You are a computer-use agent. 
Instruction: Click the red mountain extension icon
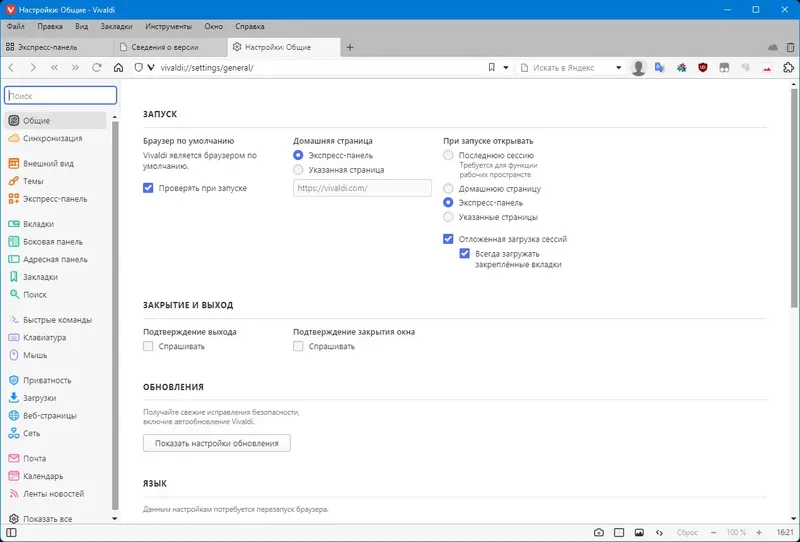767,67
